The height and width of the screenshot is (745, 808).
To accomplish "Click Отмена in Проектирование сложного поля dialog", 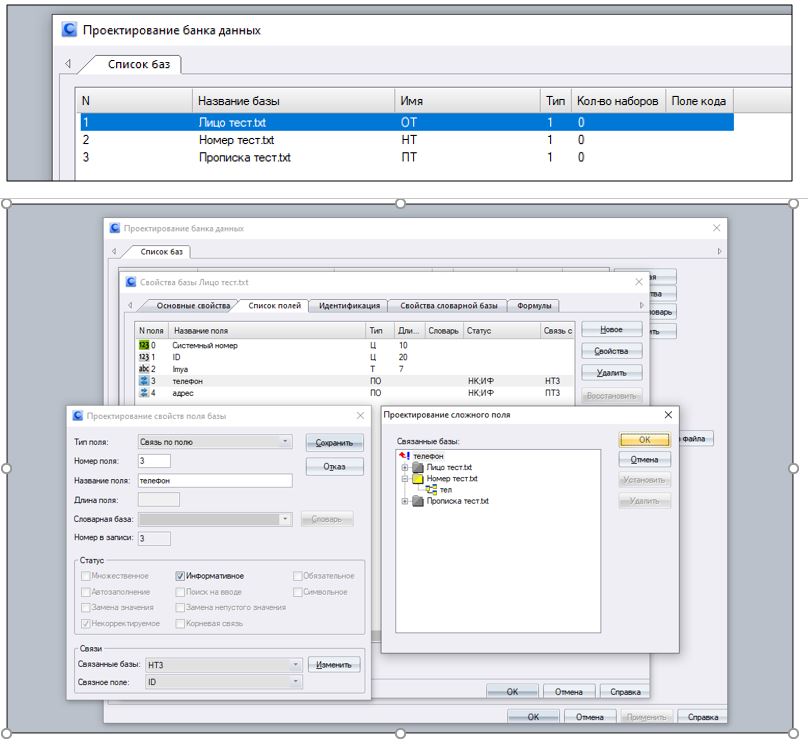I will tap(645, 460).
